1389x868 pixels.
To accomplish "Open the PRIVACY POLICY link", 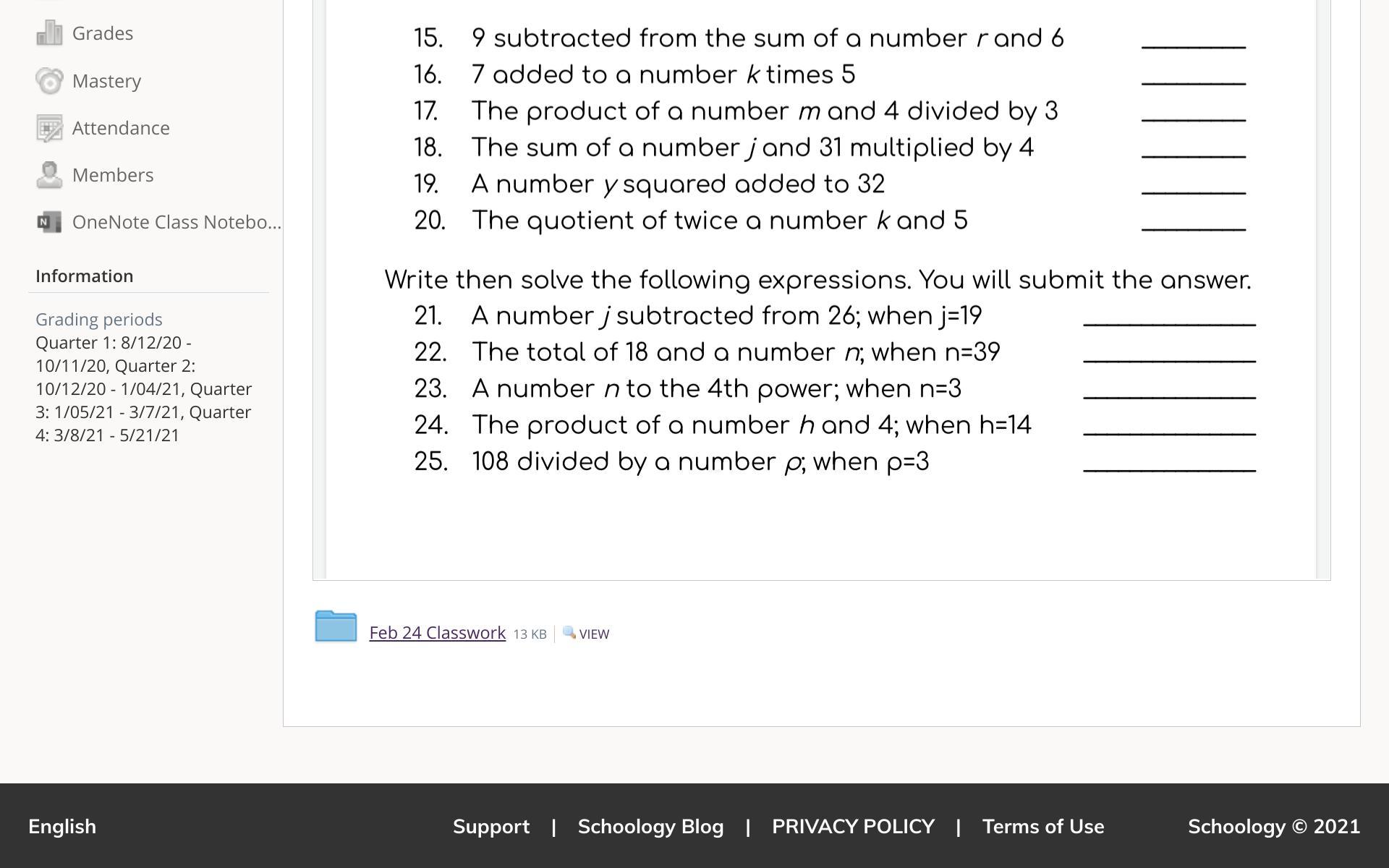I will (853, 826).
